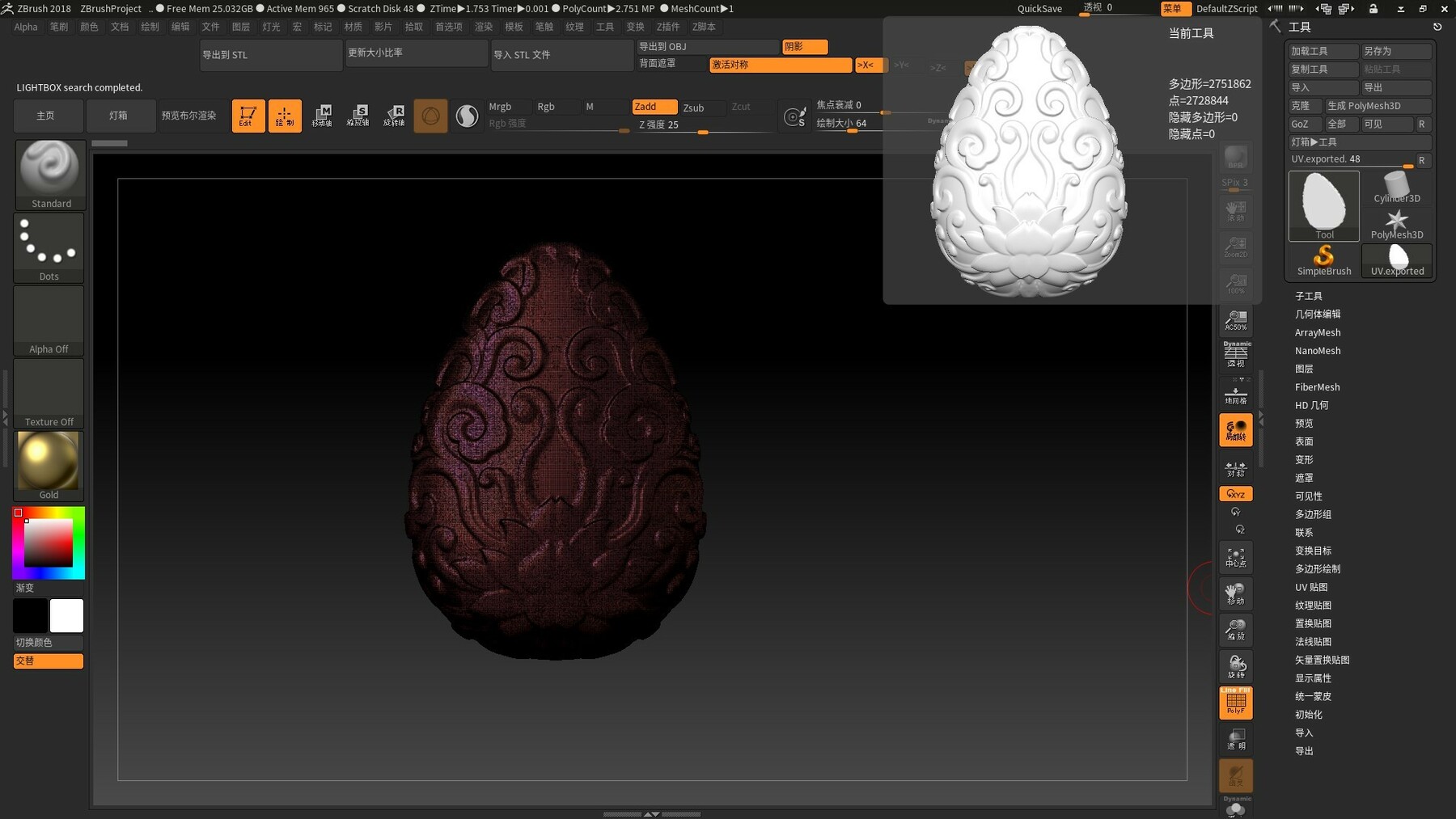Click the SimpleBrush tool icon
Image resolution: width=1456 pixels, height=819 pixels.
pyautogui.click(x=1324, y=257)
